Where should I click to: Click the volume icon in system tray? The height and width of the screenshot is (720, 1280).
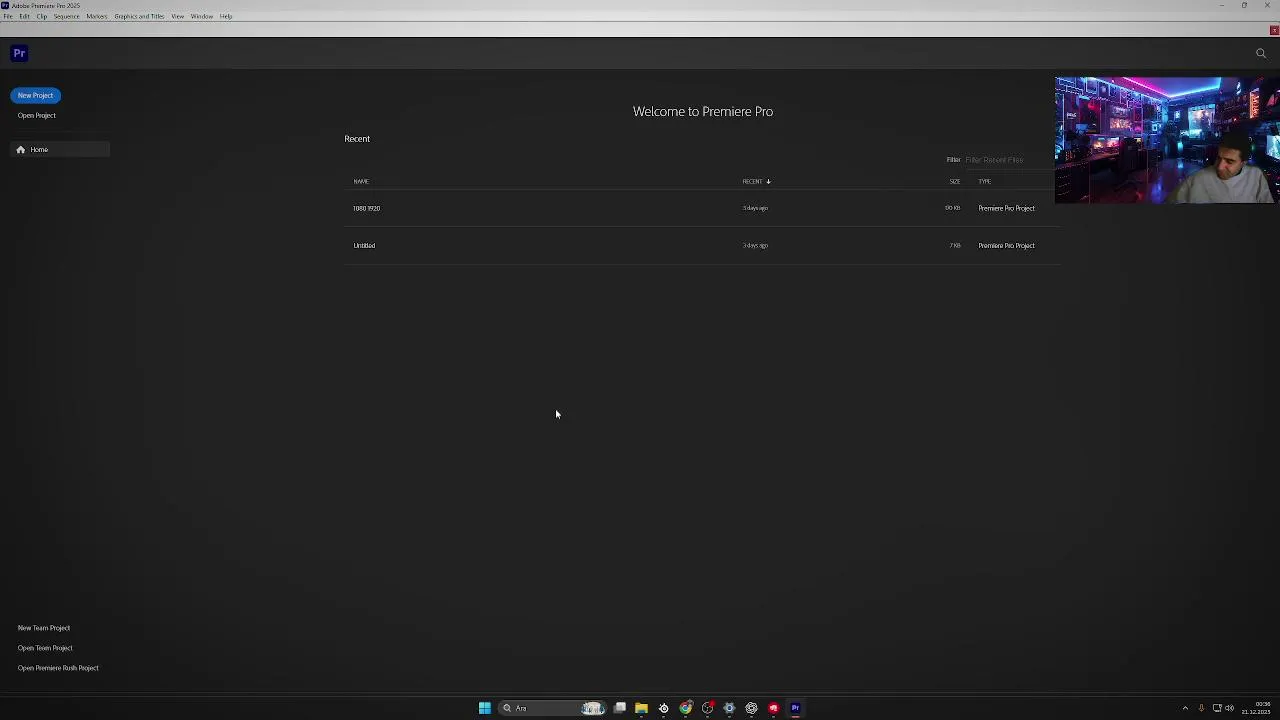[1230, 708]
